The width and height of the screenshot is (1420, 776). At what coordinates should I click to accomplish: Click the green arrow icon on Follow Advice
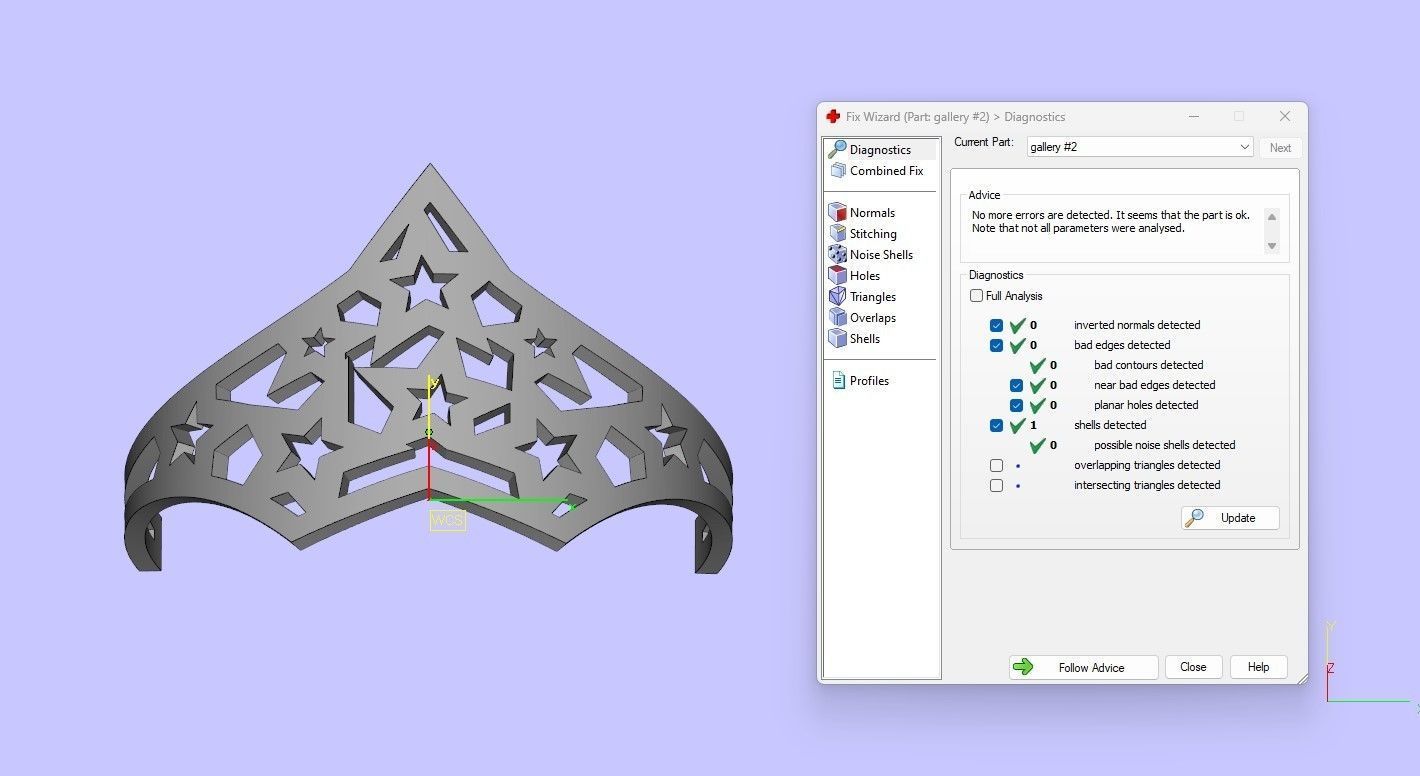point(1023,667)
